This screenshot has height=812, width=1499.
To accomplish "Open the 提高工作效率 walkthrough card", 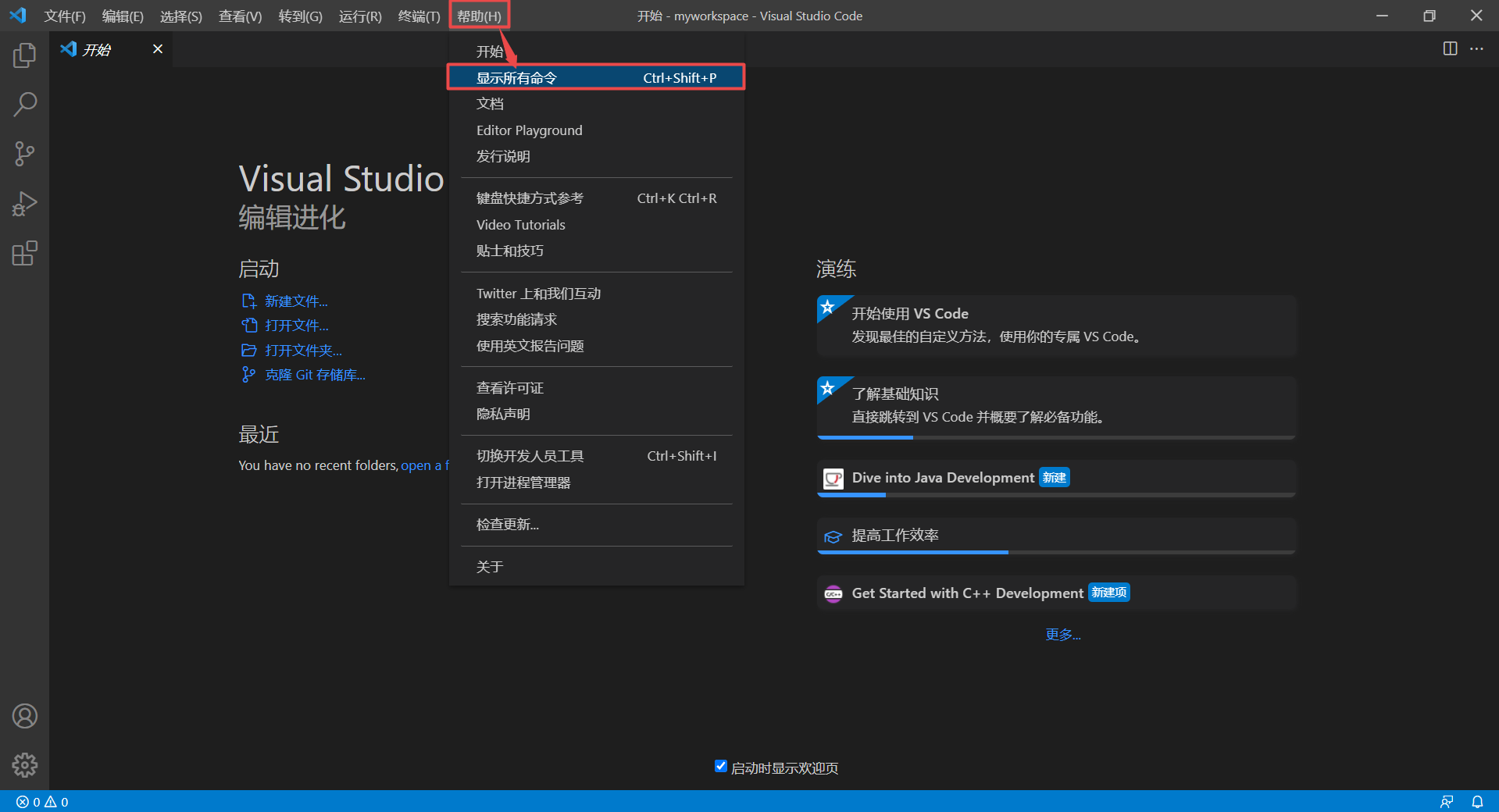I will pos(1056,536).
